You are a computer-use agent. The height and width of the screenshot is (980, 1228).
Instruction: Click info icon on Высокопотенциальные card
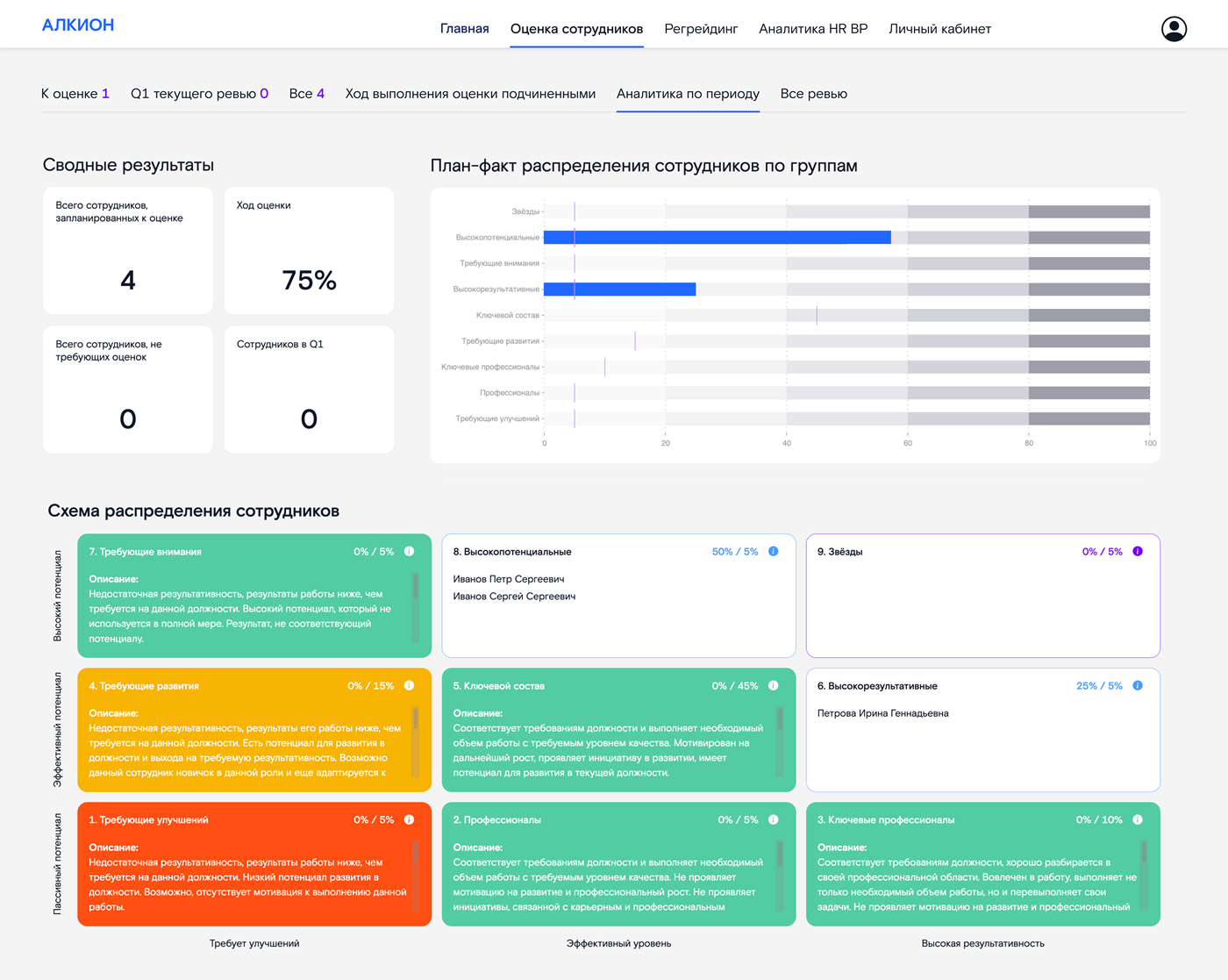pos(773,552)
